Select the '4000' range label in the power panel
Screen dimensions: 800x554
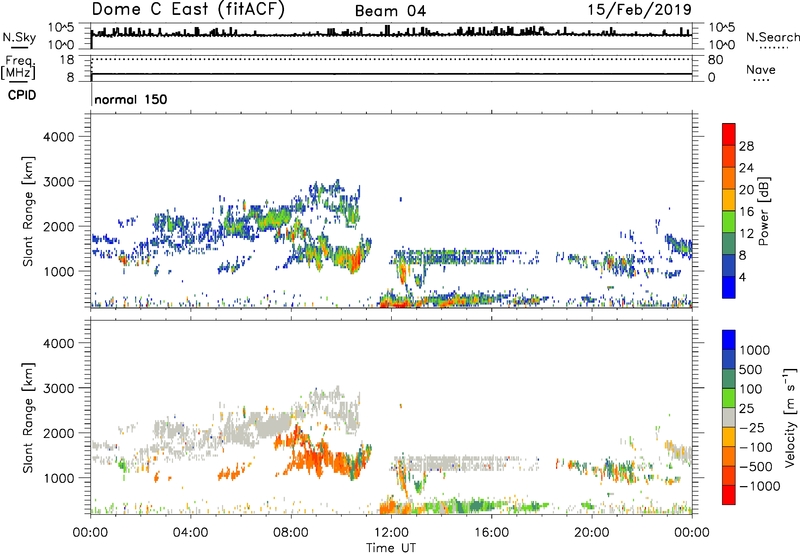pos(58,137)
